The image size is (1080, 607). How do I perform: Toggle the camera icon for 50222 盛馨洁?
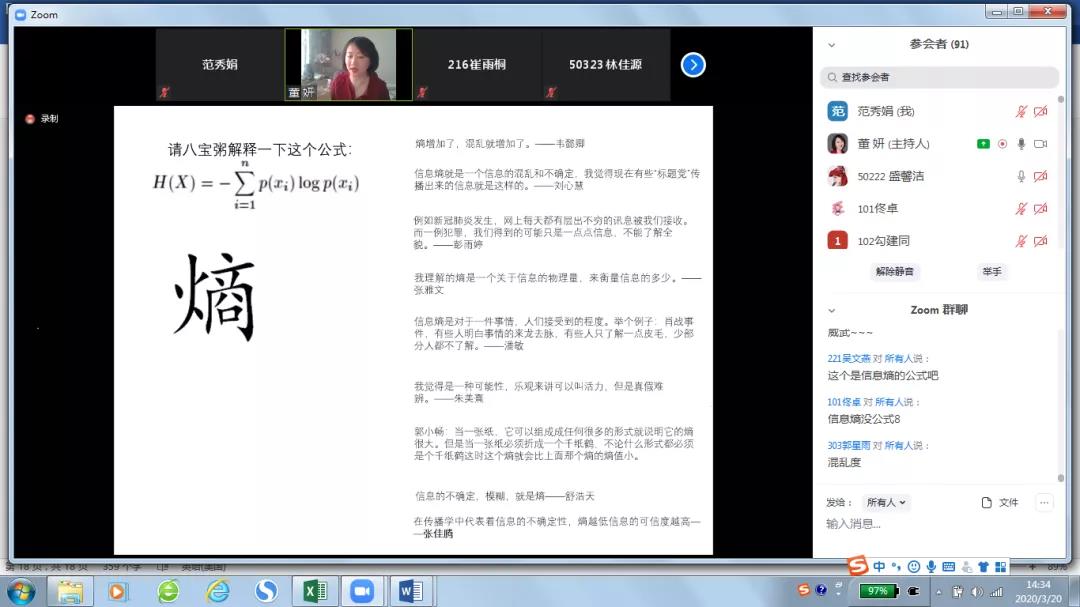pos(1040,177)
